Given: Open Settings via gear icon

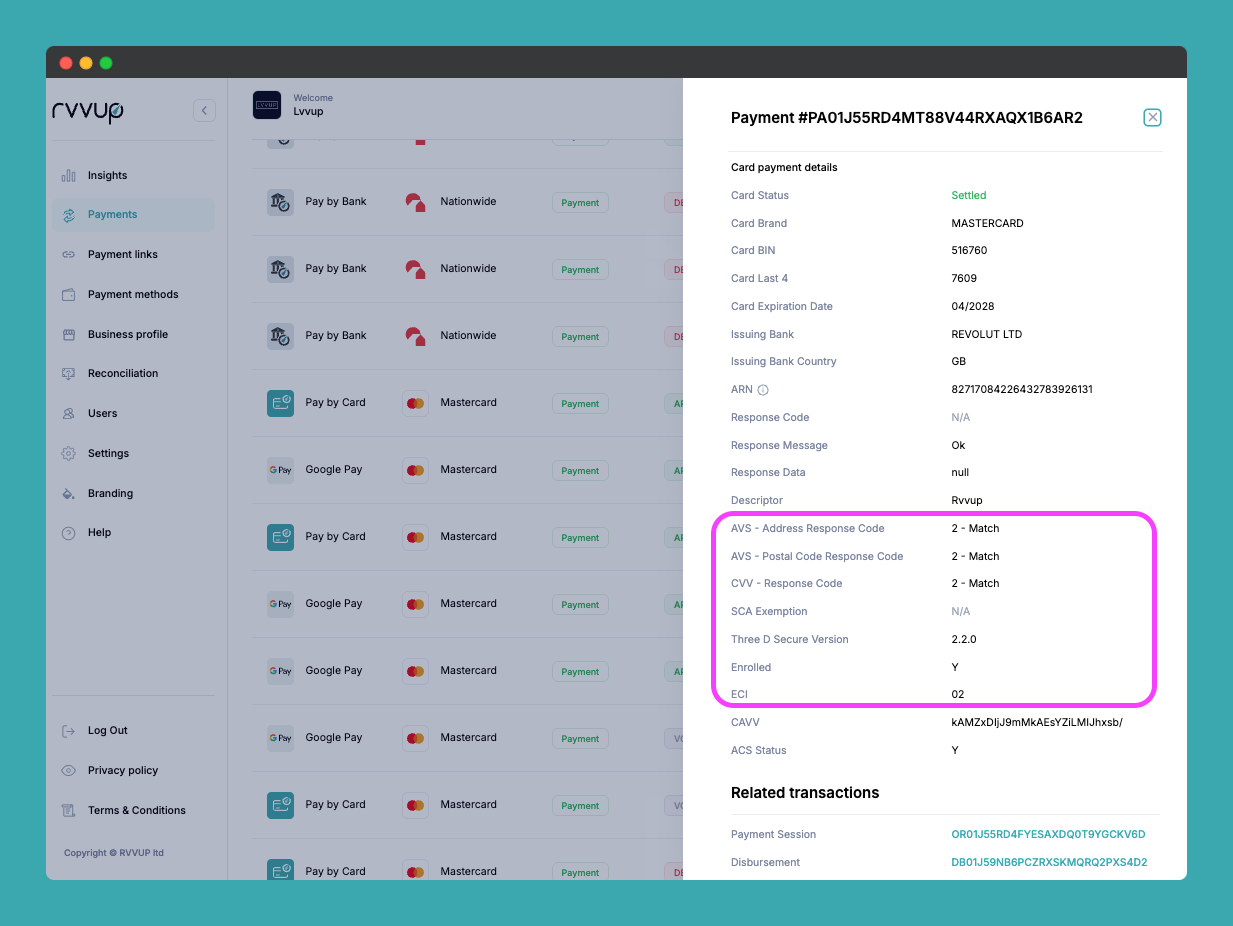Looking at the screenshot, I should (69, 453).
